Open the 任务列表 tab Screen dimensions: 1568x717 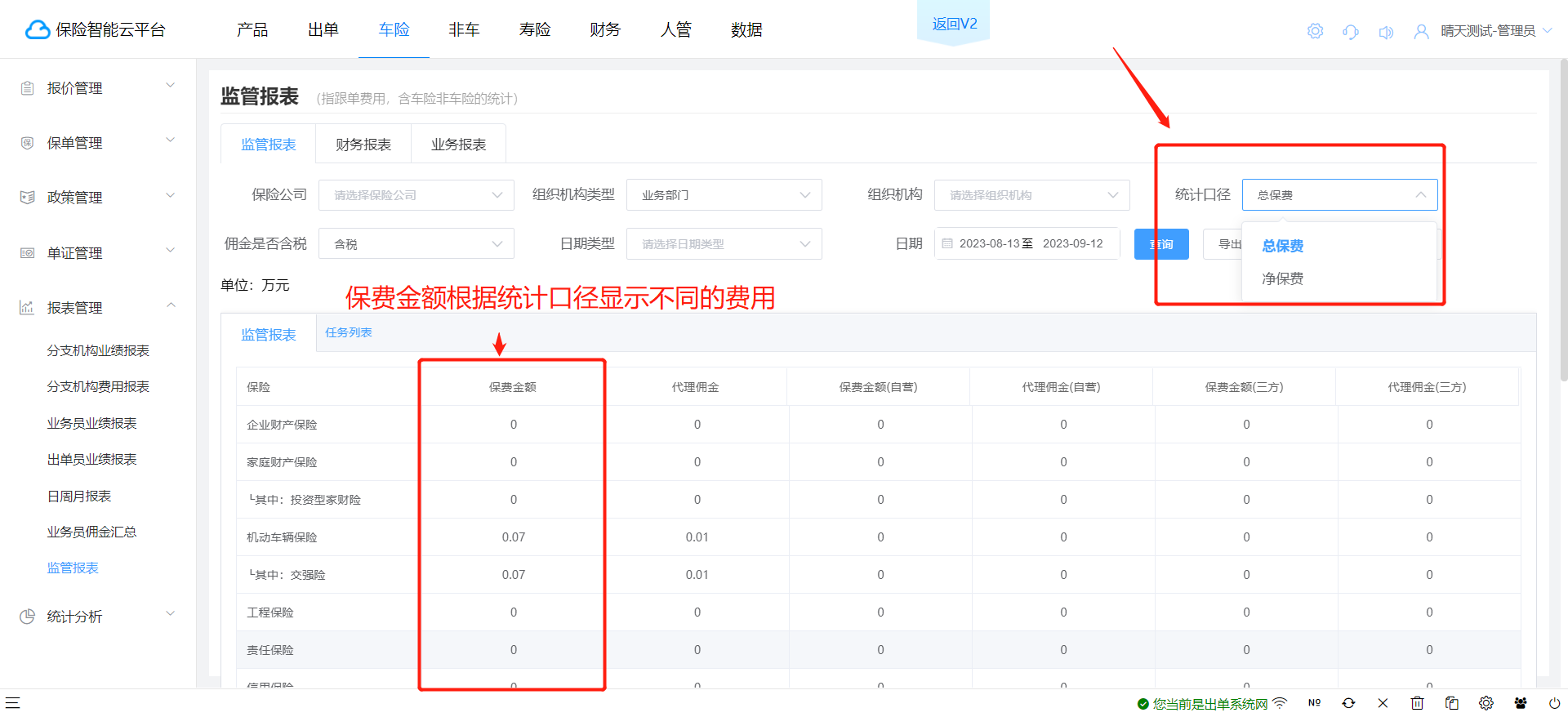[349, 332]
